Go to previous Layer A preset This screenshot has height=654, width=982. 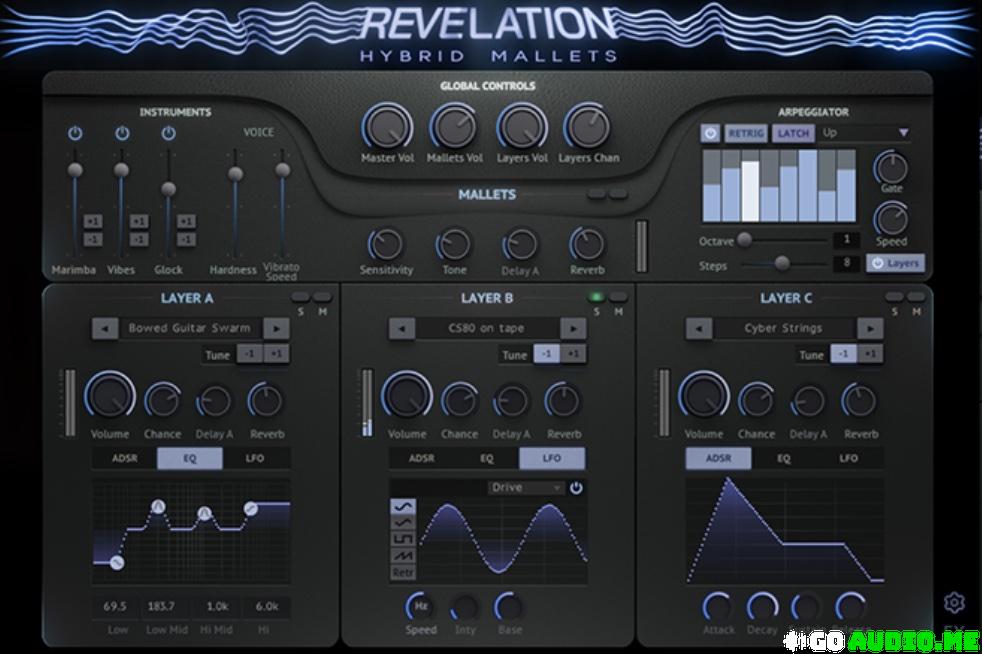click(x=105, y=328)
